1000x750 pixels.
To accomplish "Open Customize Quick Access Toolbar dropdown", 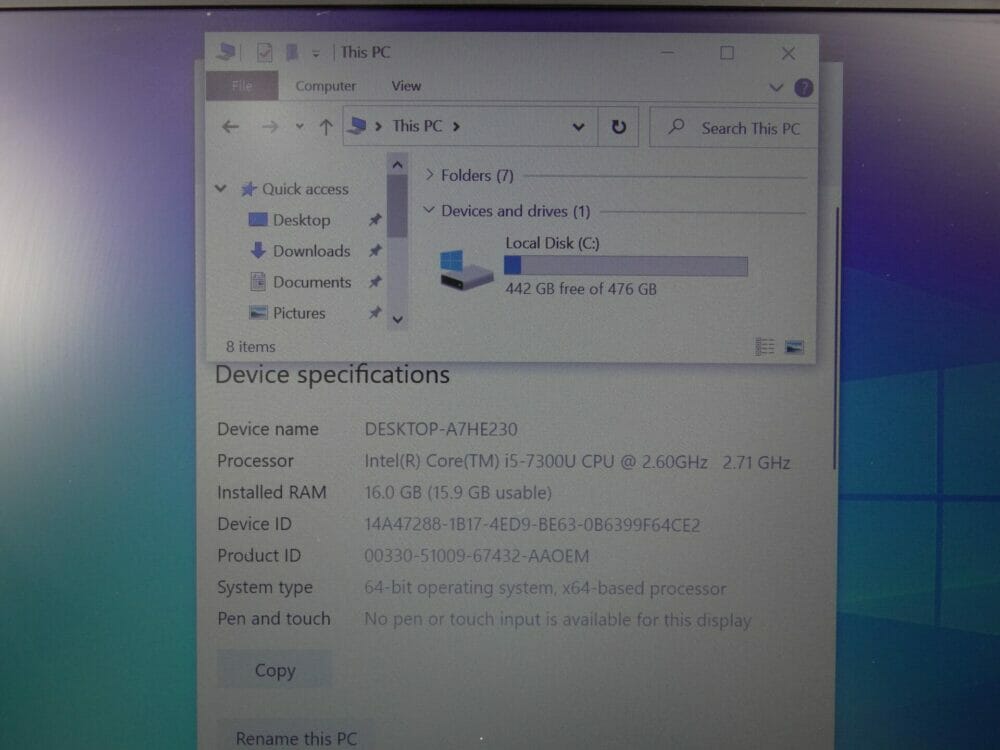I will point(316,54).
